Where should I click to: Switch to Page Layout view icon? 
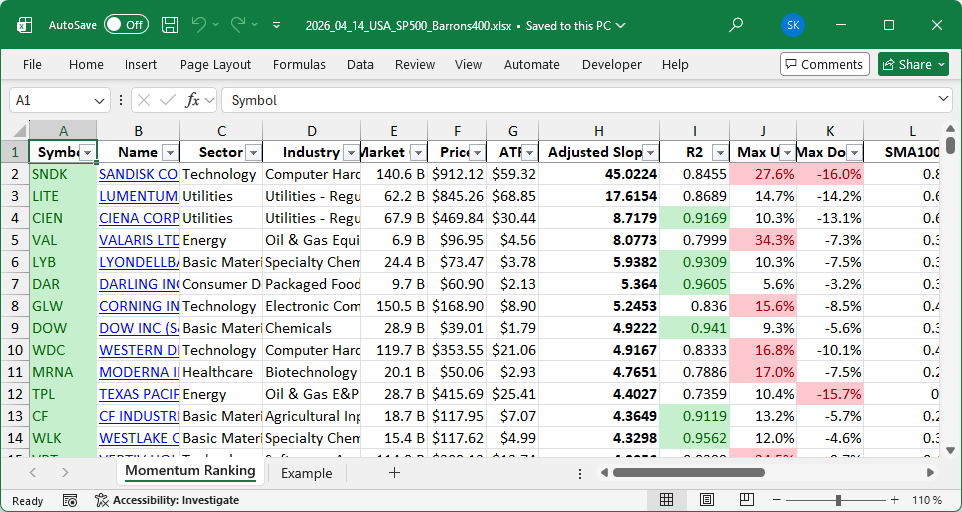707,500
